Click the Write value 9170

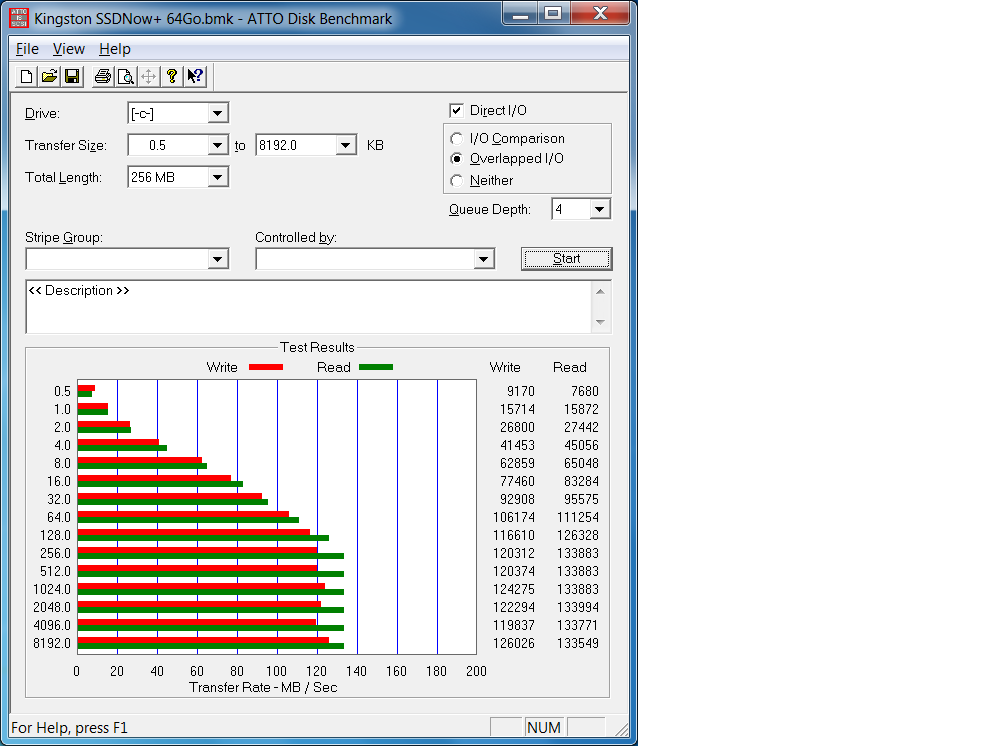pos(521,391)
